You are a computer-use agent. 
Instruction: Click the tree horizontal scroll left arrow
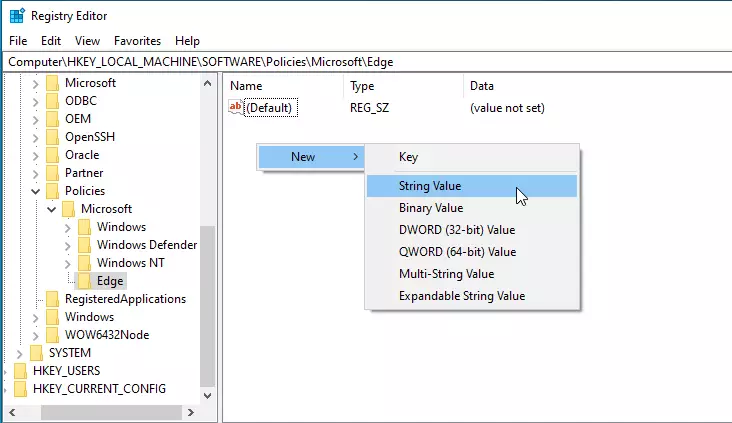[12, 413]
